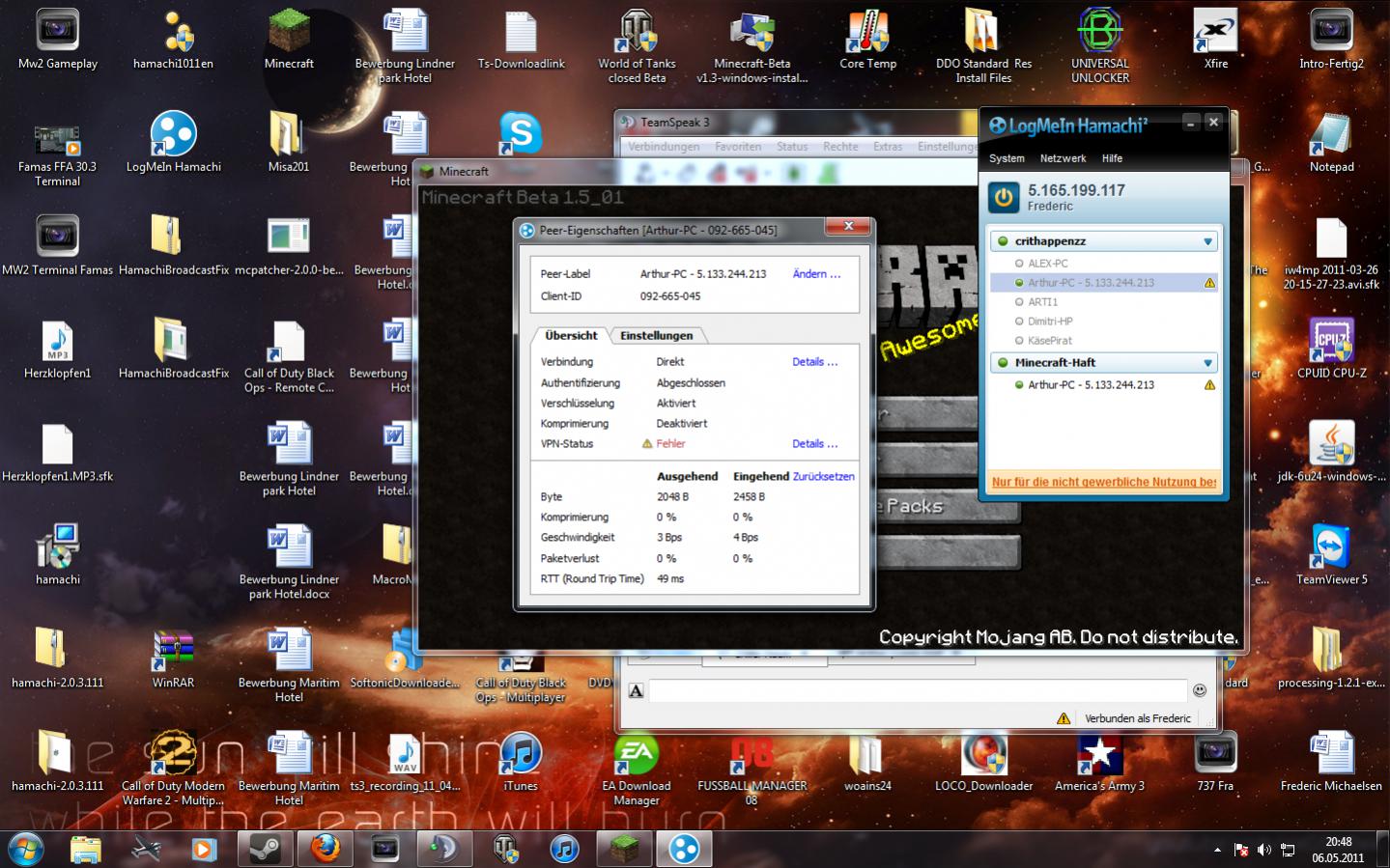1390x868 pixels.
Task: Collapse the Minecraft-Haft network dropdown arrow
Action: [1207, 363]
